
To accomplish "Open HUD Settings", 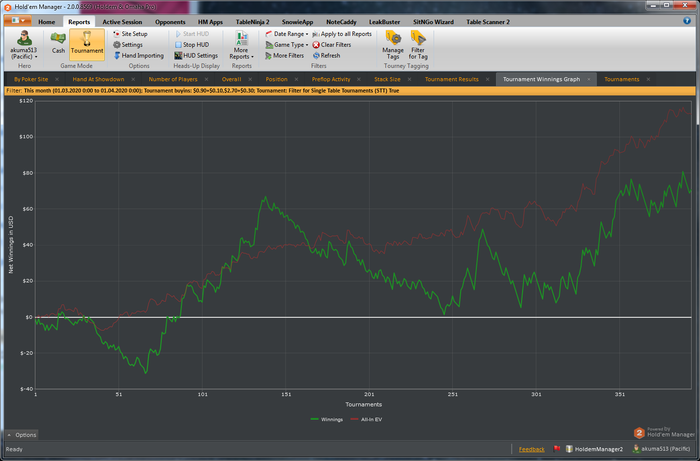I will [196, 56].
